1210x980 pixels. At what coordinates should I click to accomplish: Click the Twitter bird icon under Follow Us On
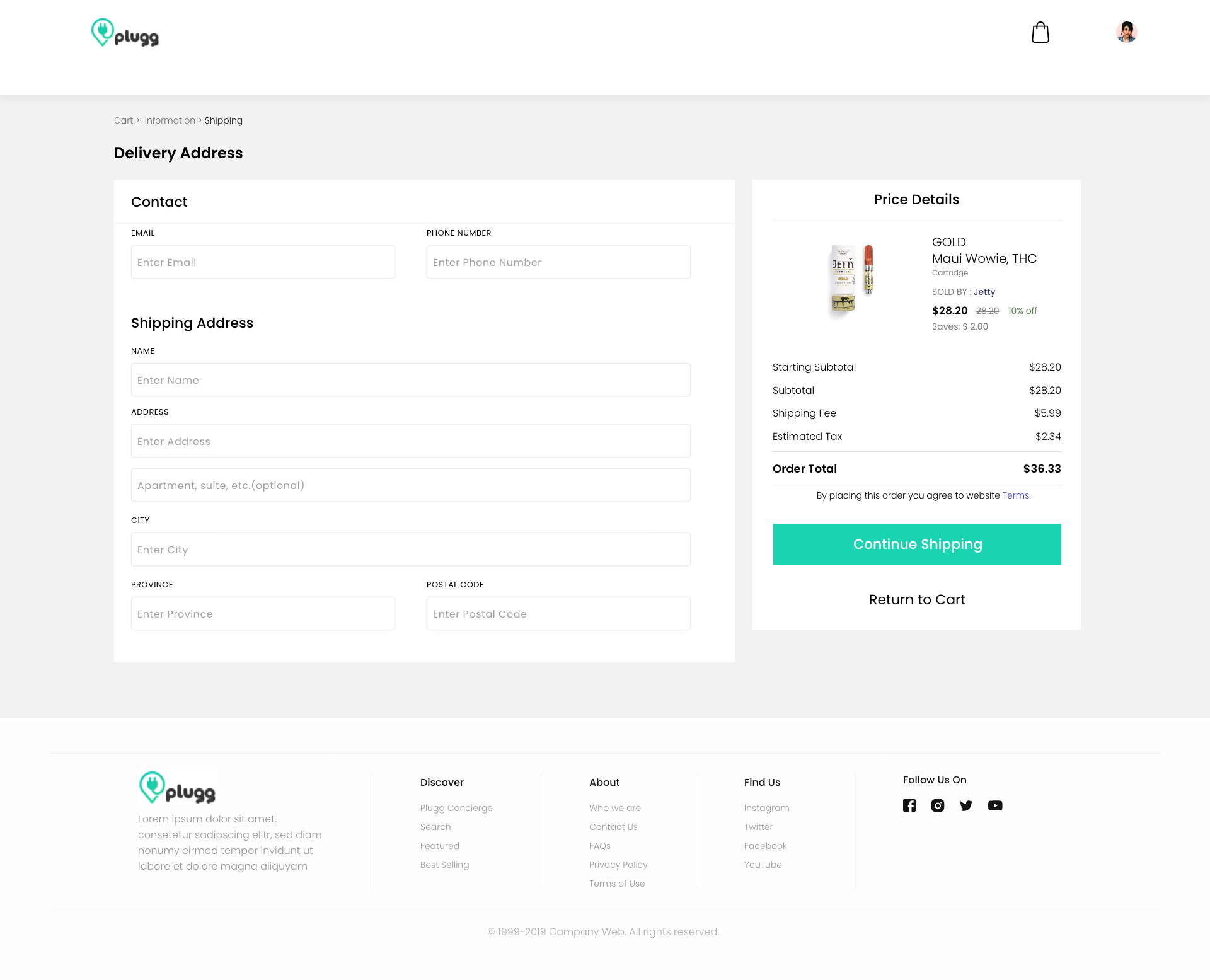966,805
